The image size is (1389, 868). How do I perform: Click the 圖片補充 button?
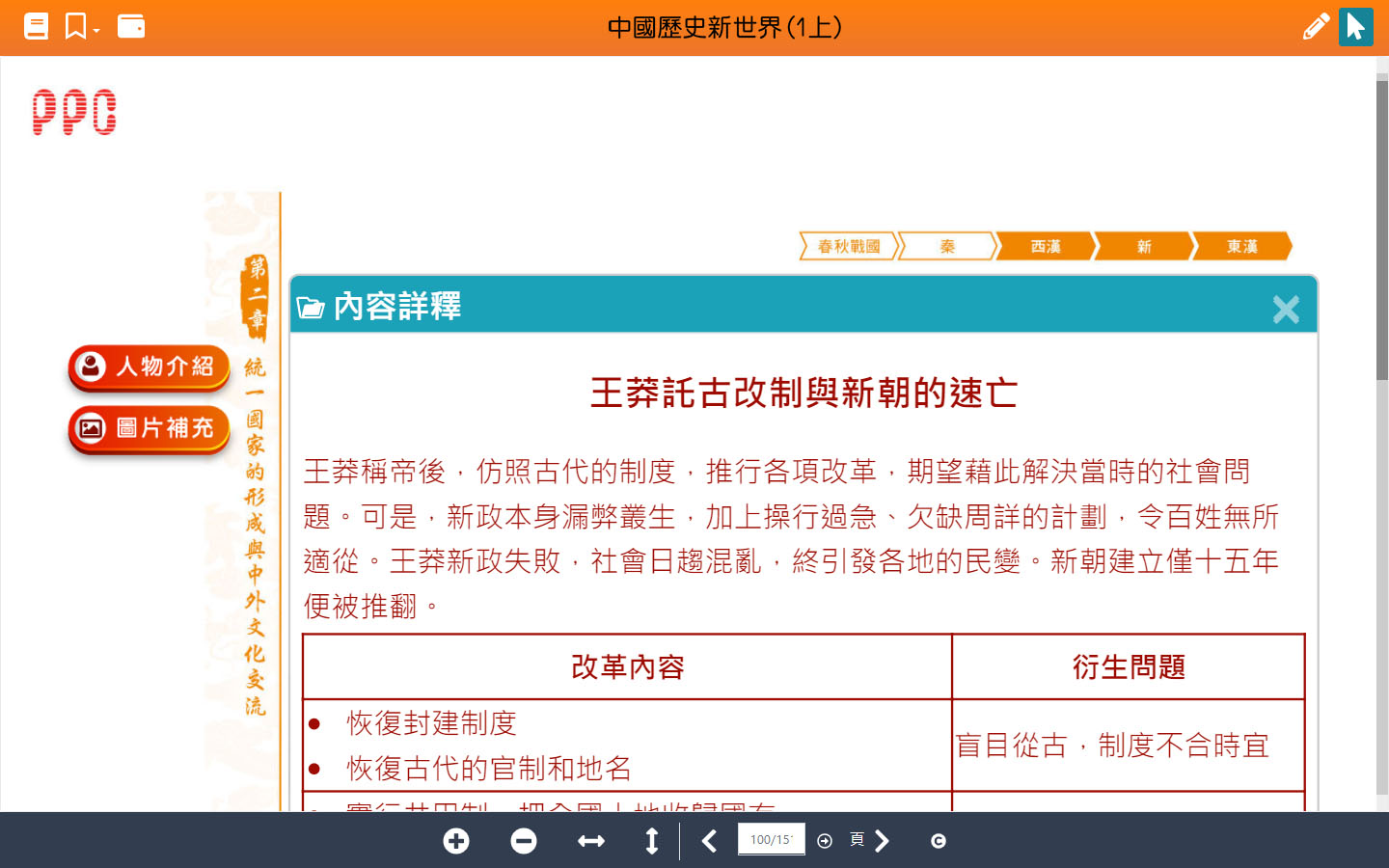pyautogui.click(x=149, y=428)
